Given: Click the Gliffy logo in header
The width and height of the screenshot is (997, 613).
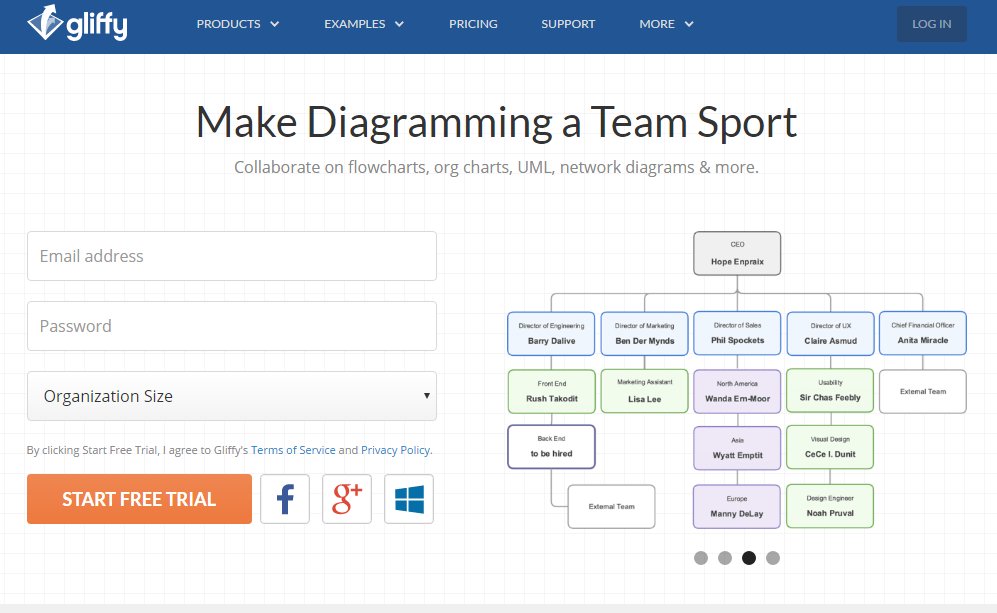Looking at the screenshot, I should [x=77, y=23].
